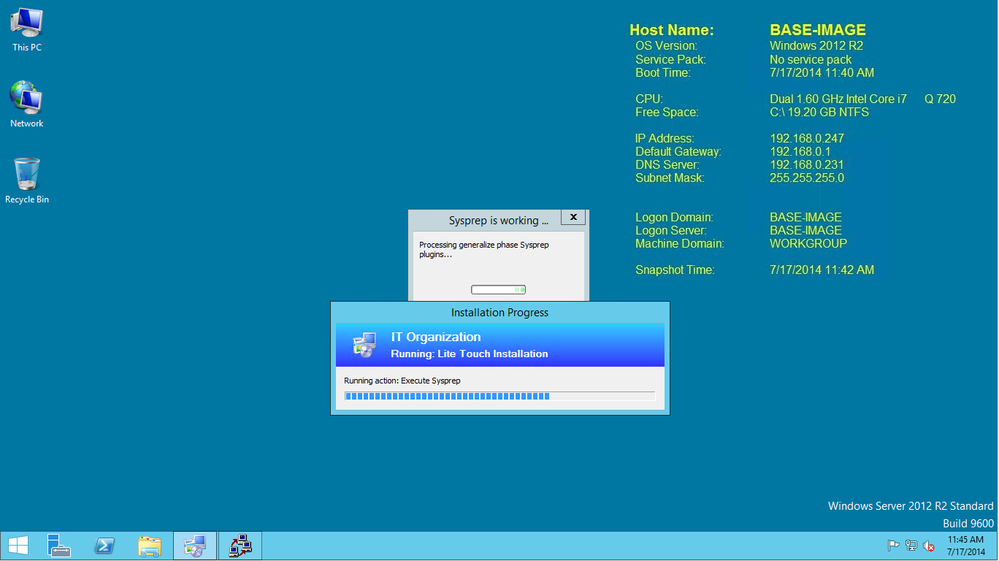Open the This PC desktop icon
This screenshot has height=561, width=999.
click(x=27, y=29)
